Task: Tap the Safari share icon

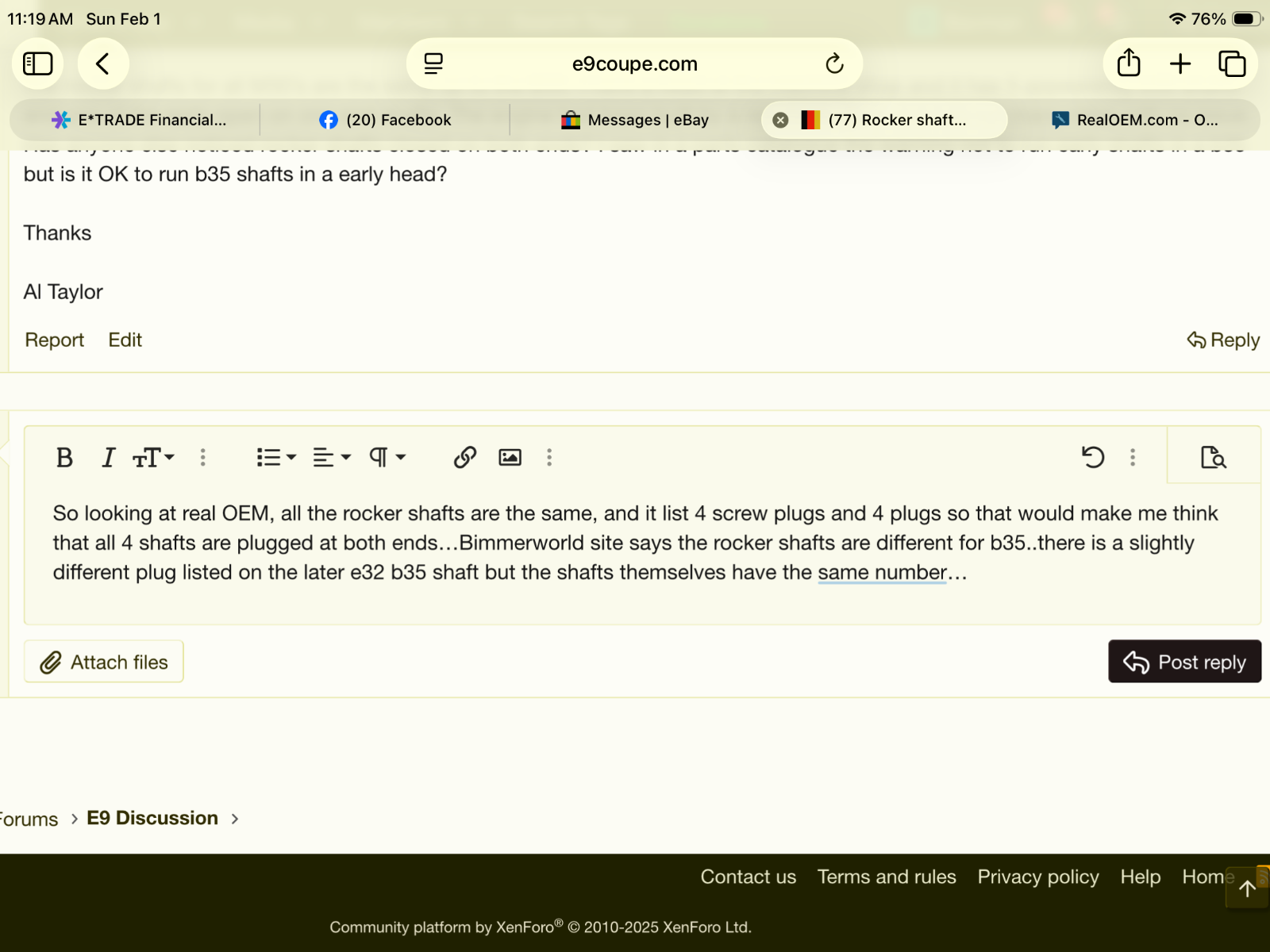Action: tap(1128, 63)
